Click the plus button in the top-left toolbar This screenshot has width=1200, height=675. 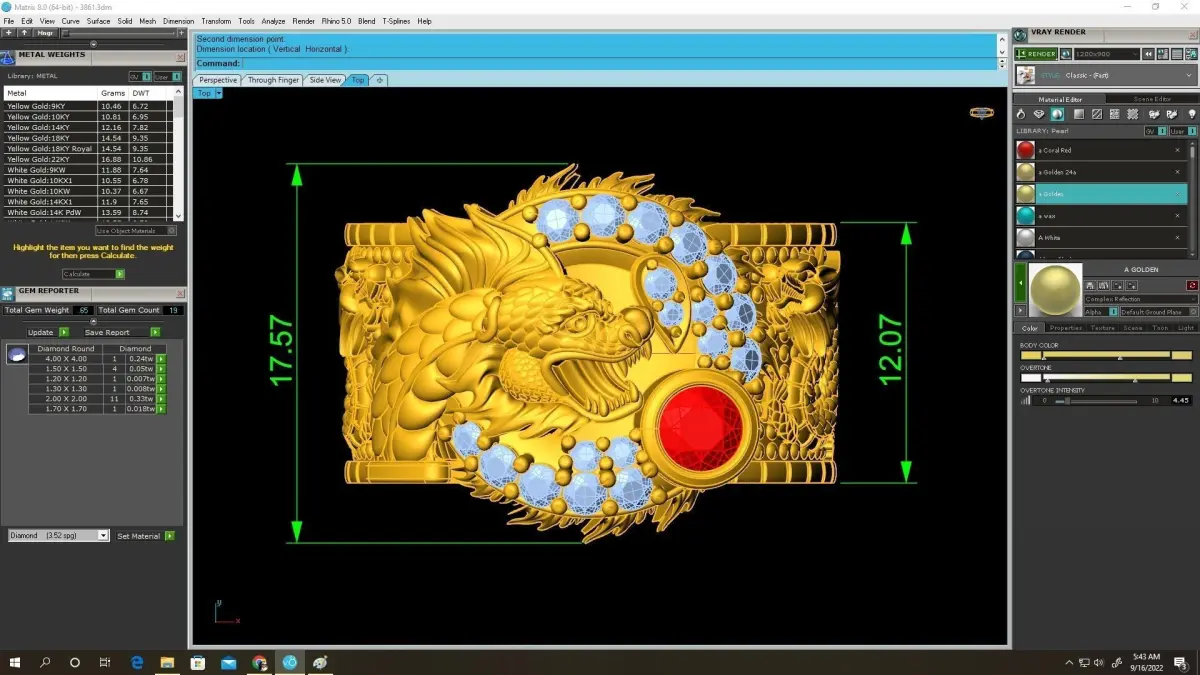click(8, 33)
